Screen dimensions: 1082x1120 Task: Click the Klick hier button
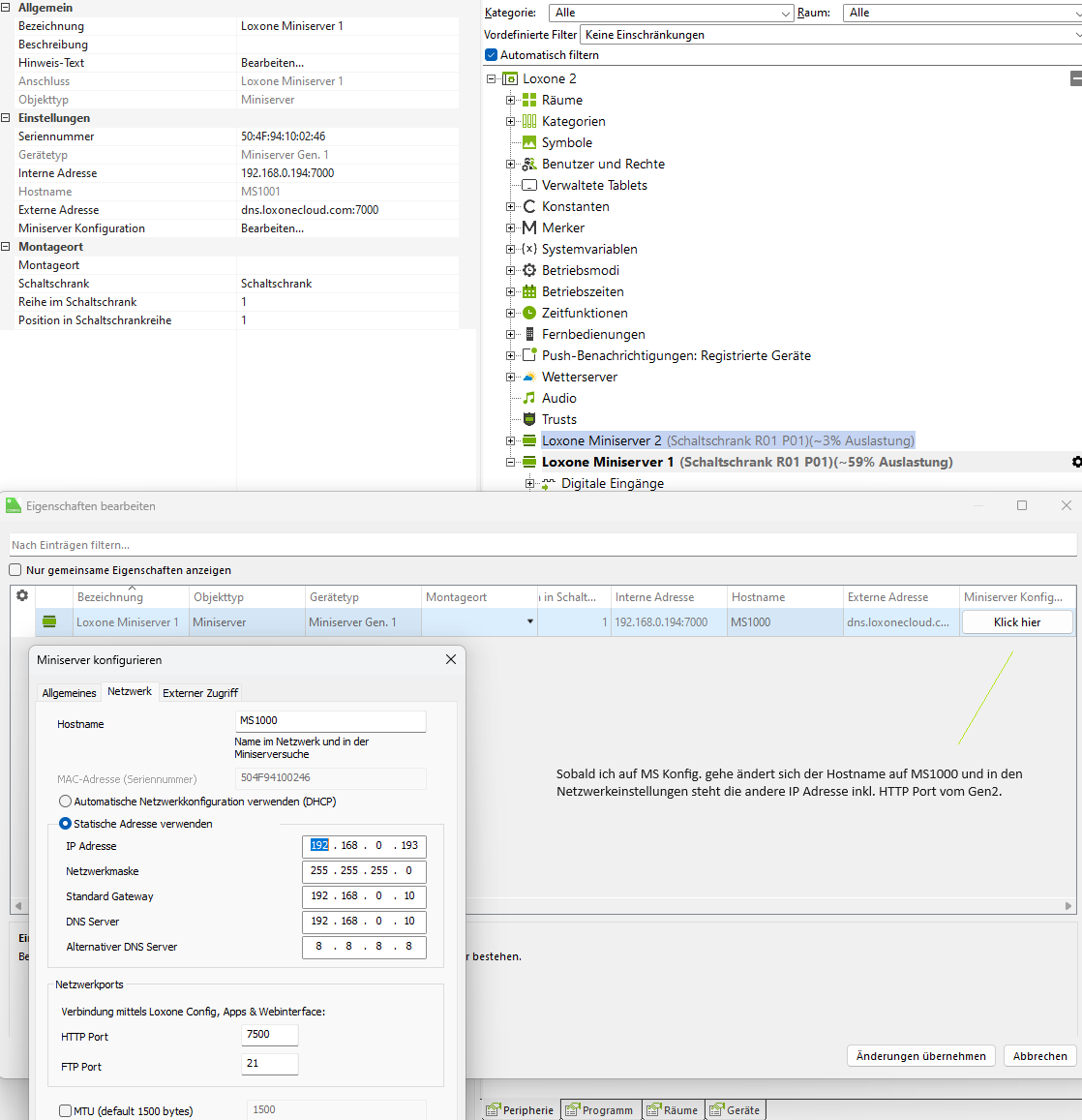click(1017, 622)
